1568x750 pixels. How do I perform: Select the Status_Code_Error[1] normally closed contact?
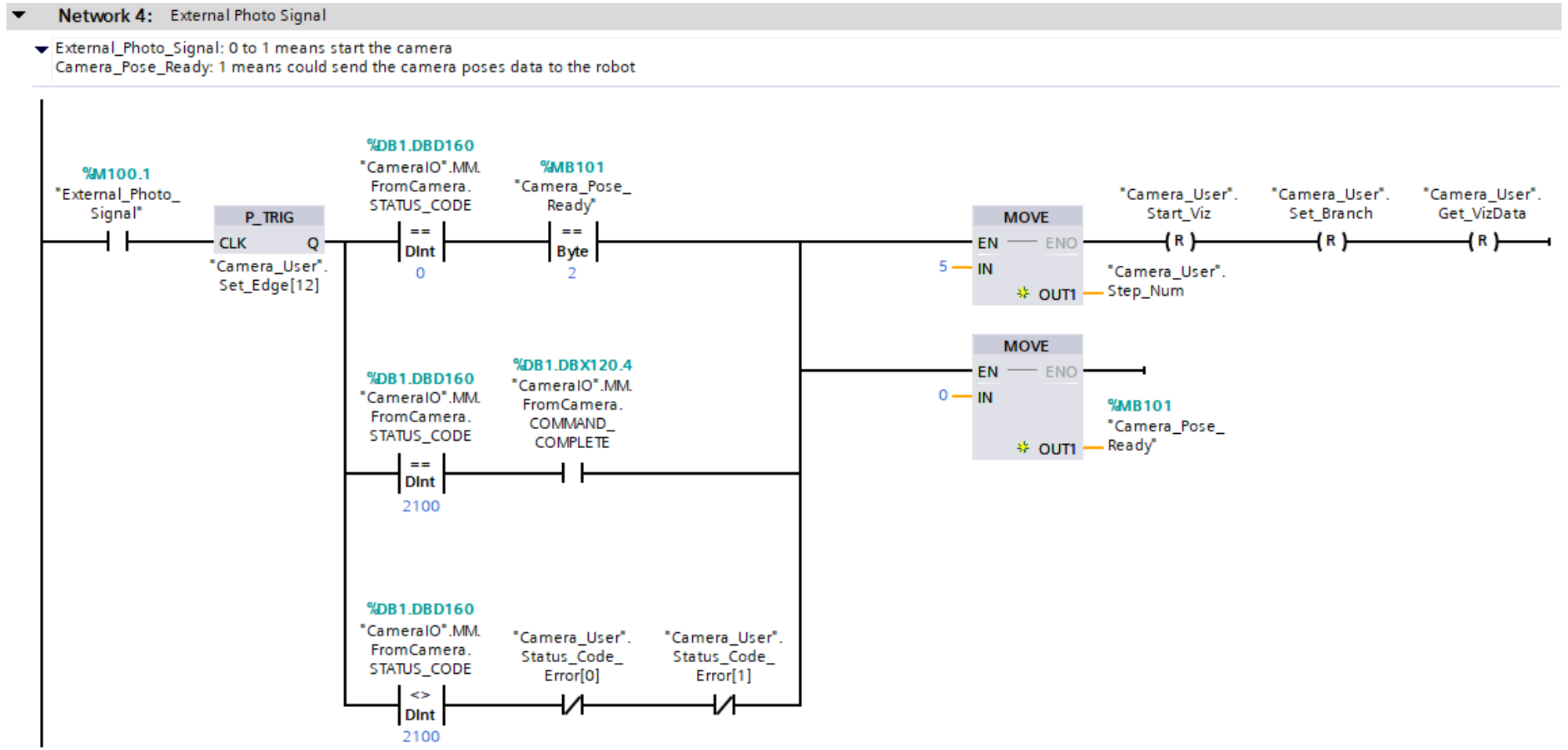point(724,705)
